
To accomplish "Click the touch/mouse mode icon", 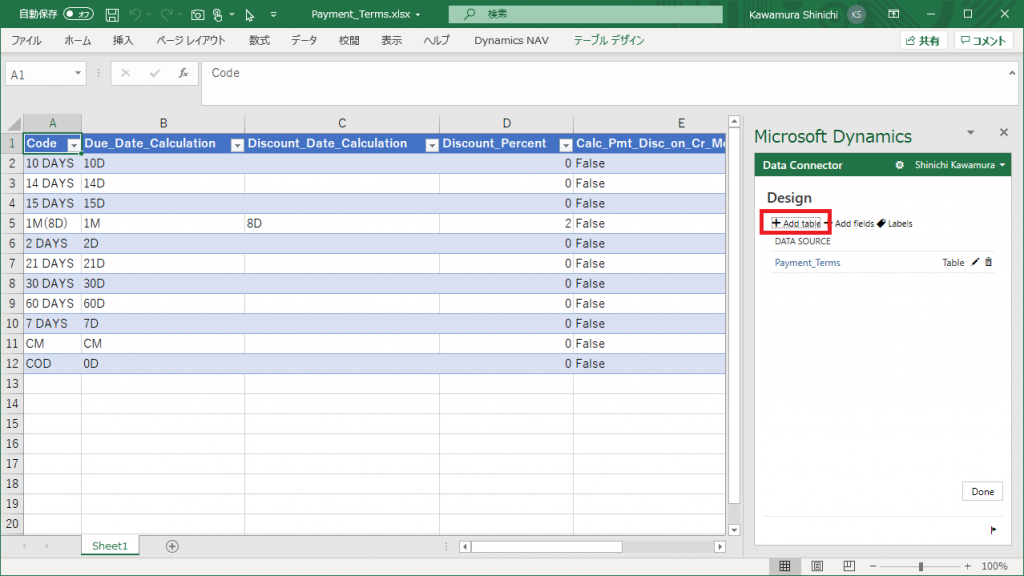I will pos(218,14).
